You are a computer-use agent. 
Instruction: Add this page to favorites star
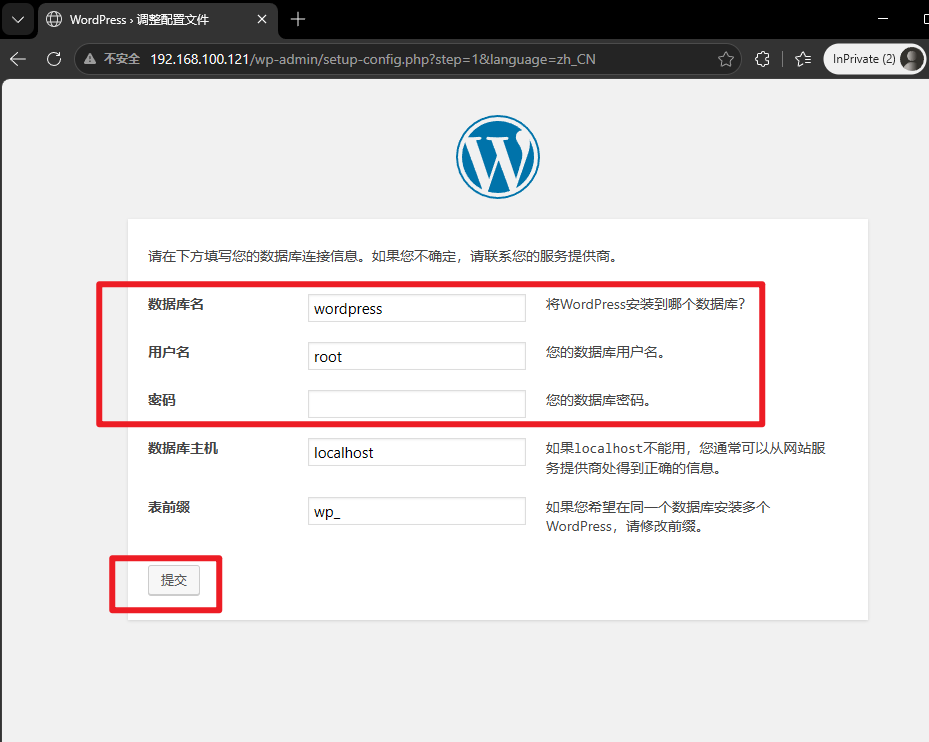726,59
